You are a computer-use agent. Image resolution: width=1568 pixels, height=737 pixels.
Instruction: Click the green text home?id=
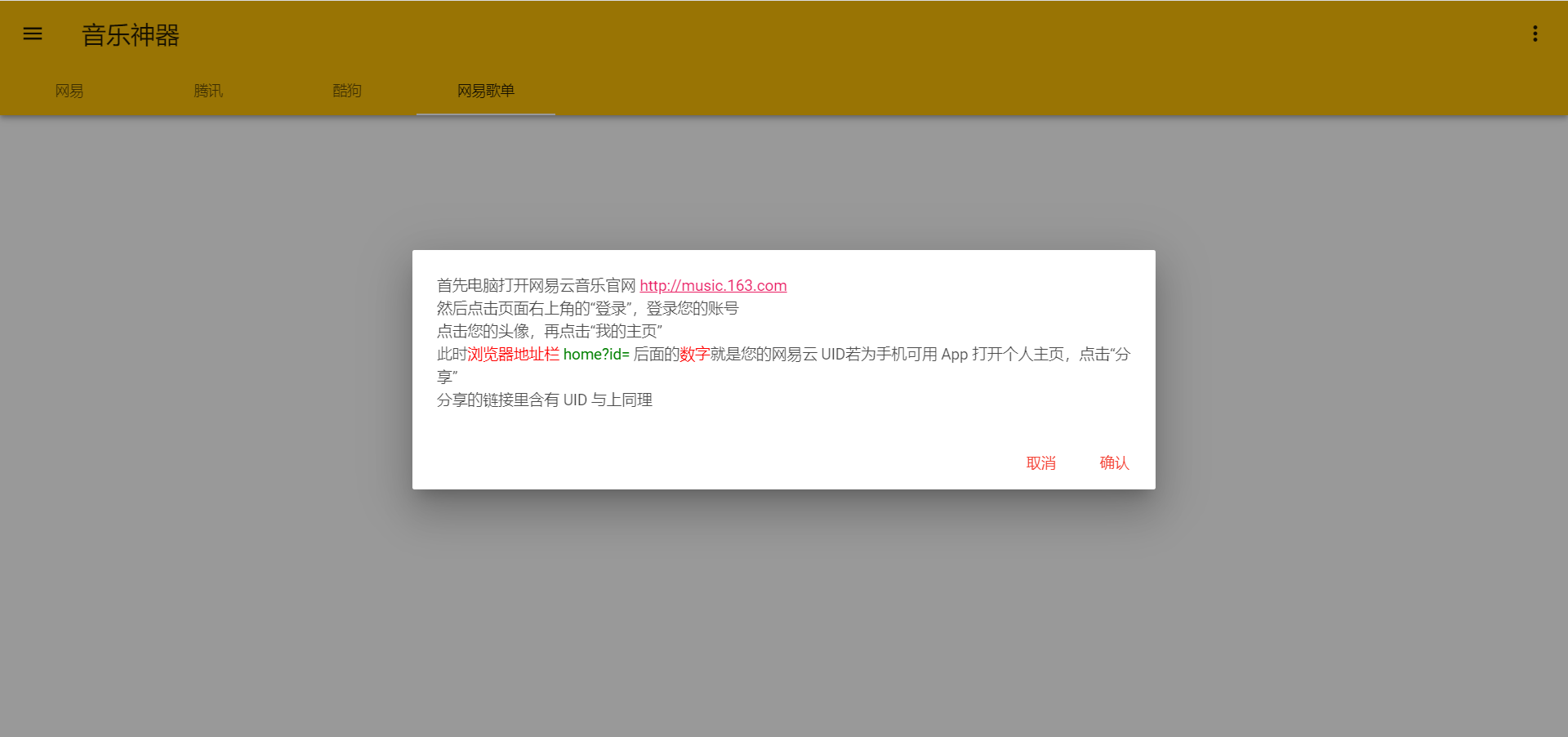pyautogui.click(x=596, y=354)
